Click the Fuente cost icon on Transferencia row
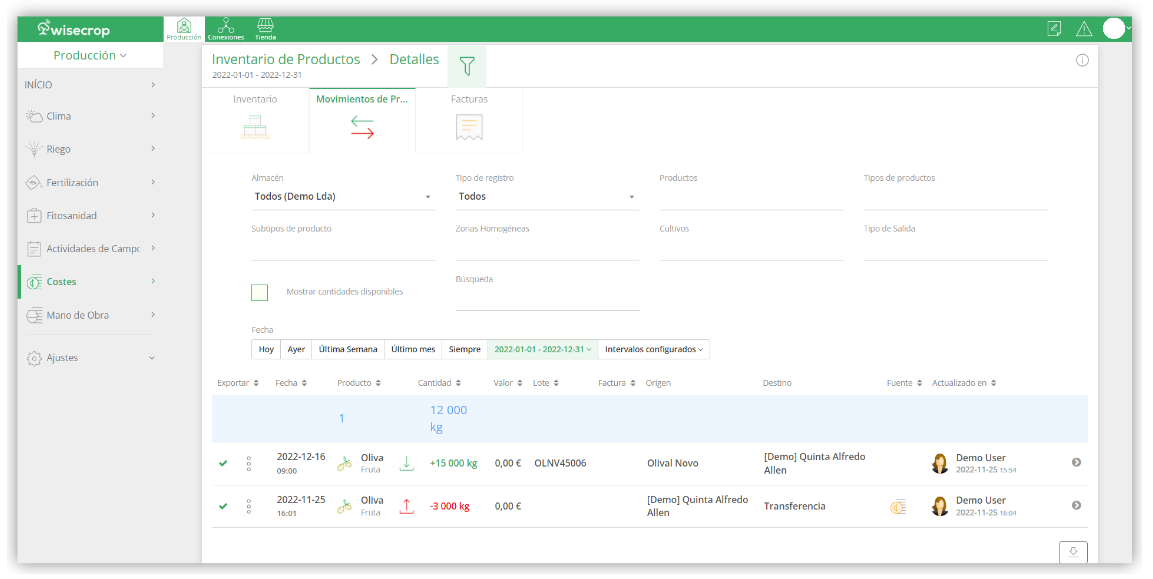1153x579 pixels. point(898,506)
